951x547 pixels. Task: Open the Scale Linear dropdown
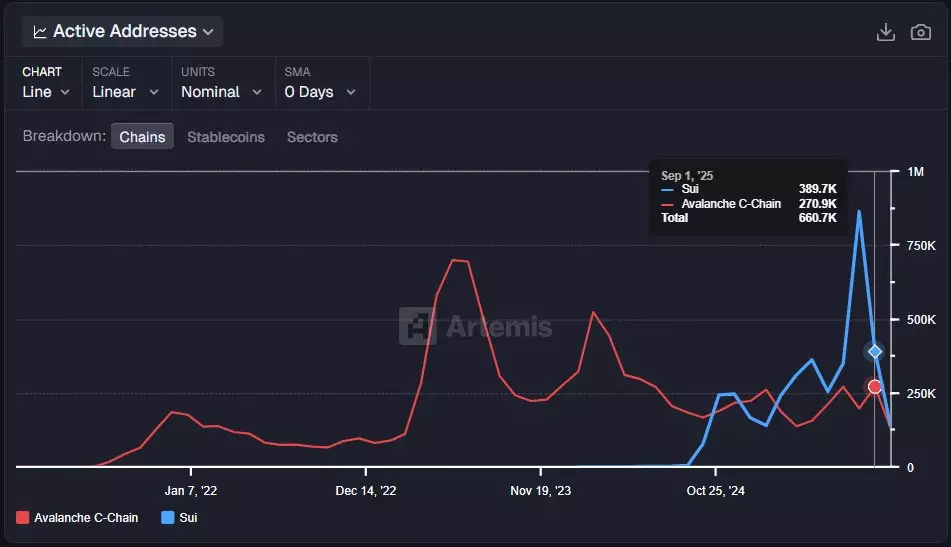(x=125, y=91)
